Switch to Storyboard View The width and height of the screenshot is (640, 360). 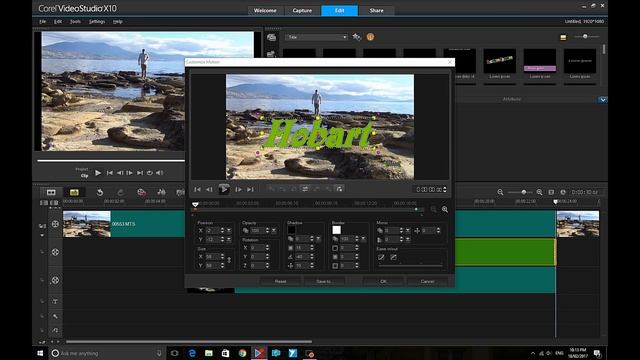click(x=51, y=192)
